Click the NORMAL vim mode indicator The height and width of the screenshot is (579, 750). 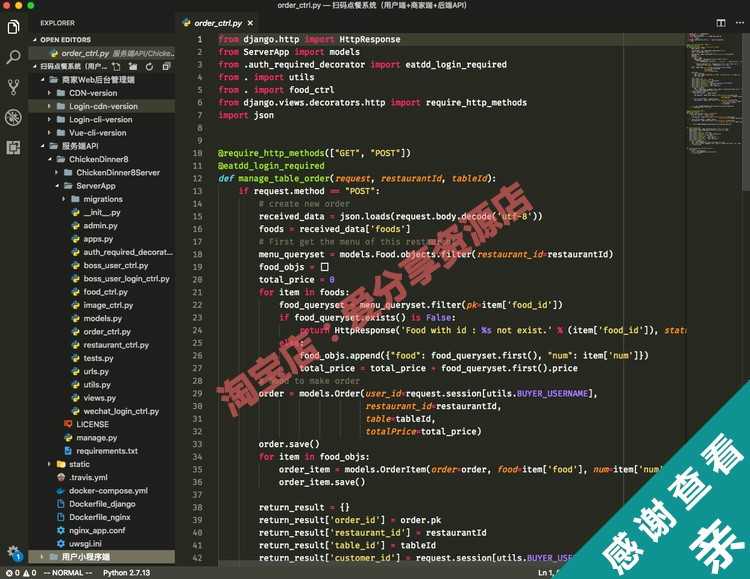(x=67, y=573)
